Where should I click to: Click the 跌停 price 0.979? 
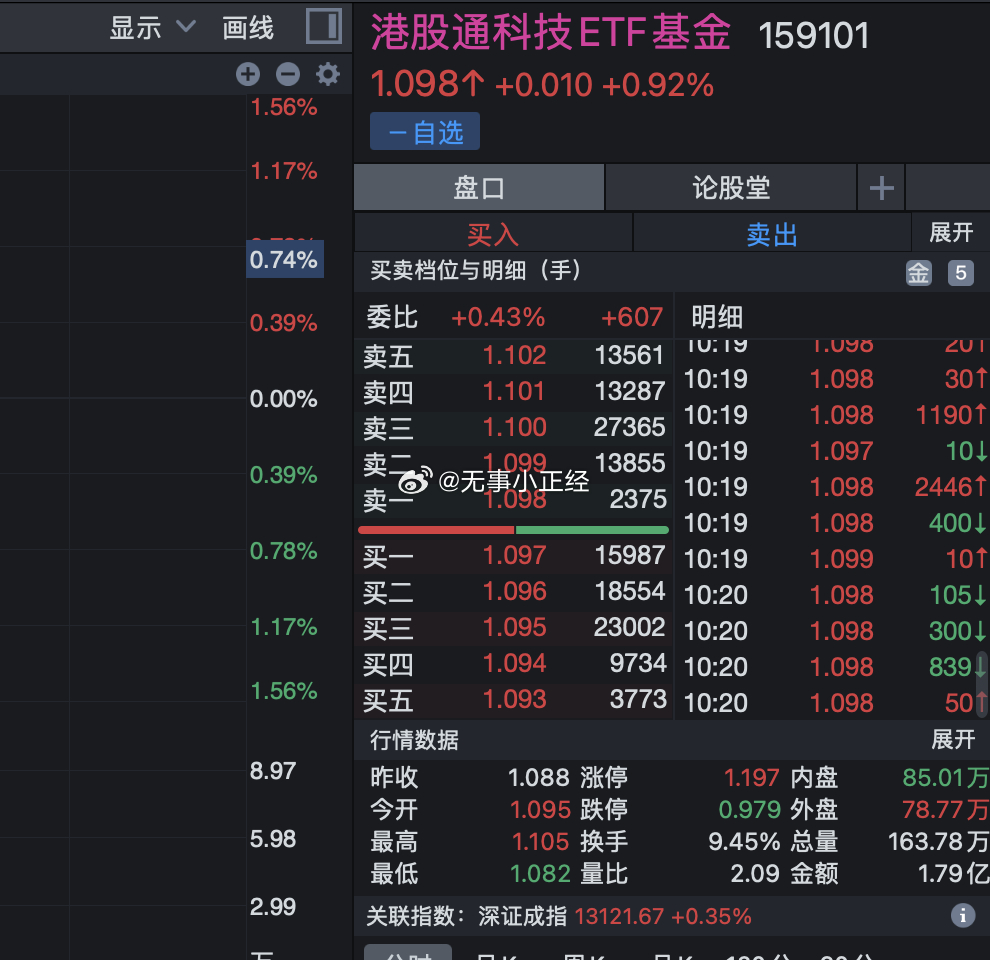749,810
